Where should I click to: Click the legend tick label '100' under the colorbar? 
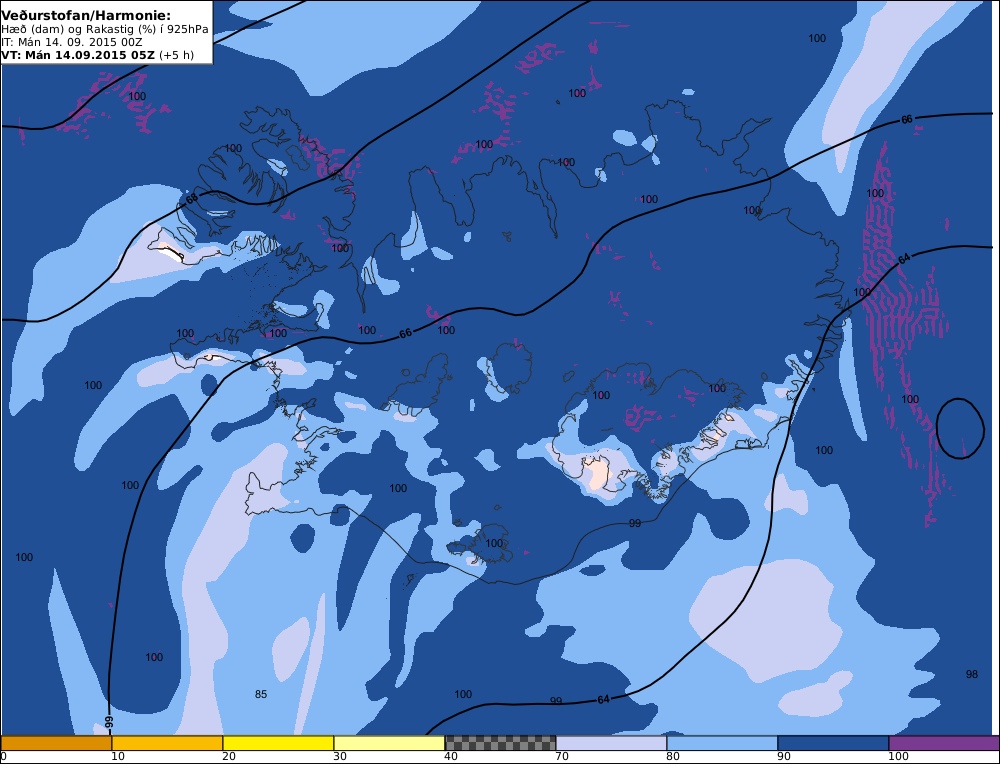click(898, 756)
